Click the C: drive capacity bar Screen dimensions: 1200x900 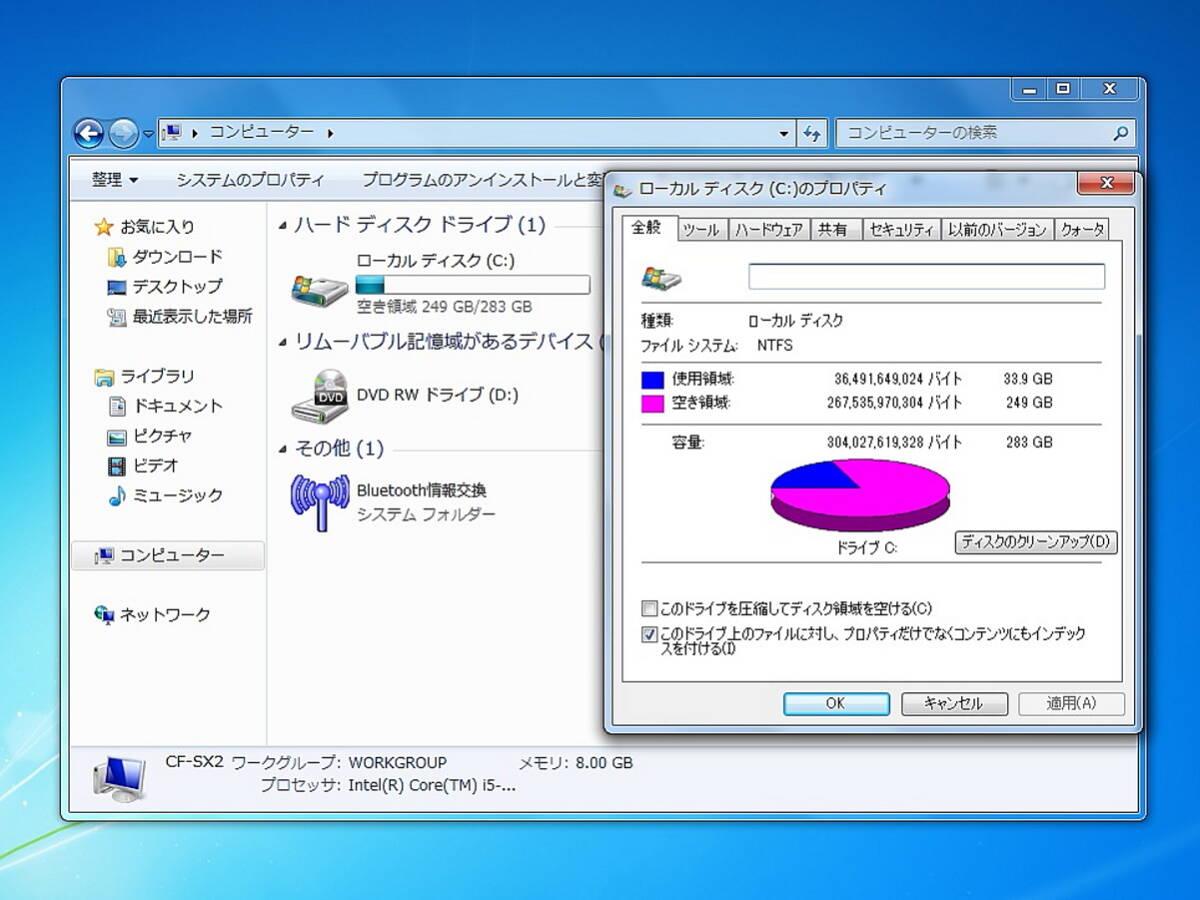click(x=472, y=284)
